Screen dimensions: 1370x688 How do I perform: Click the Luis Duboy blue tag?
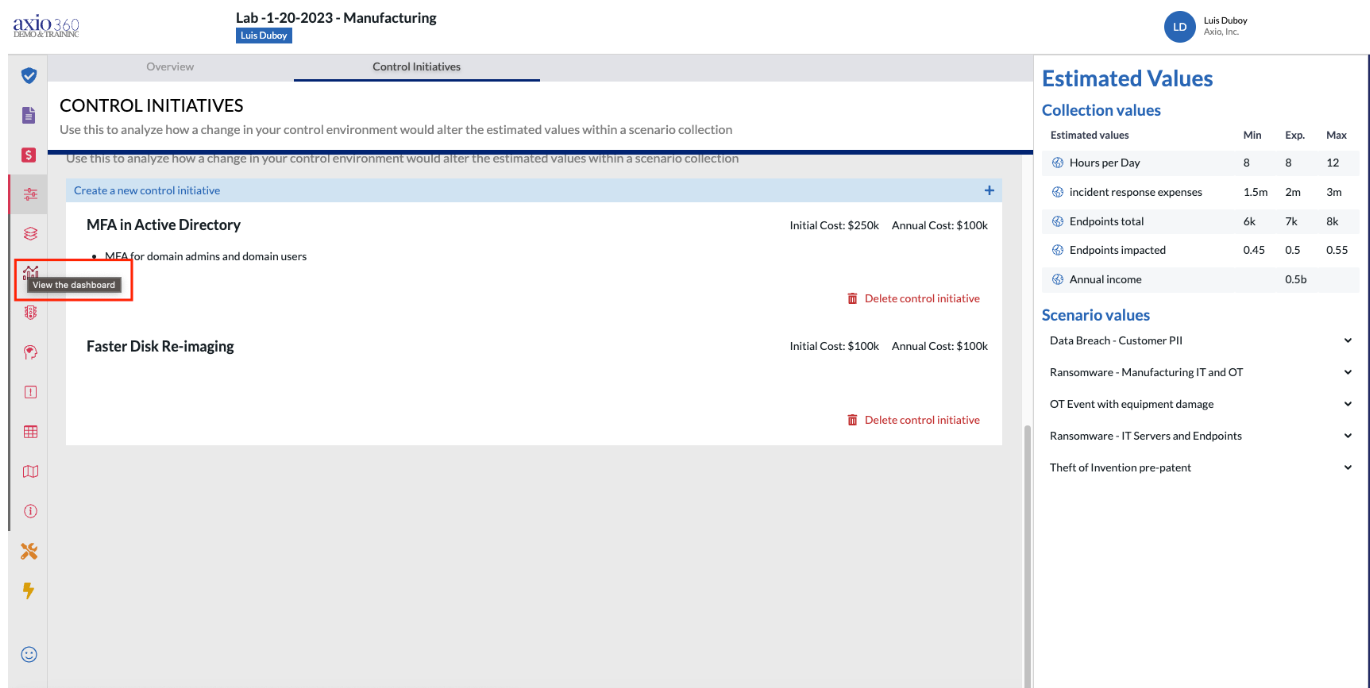coord(264,35)
